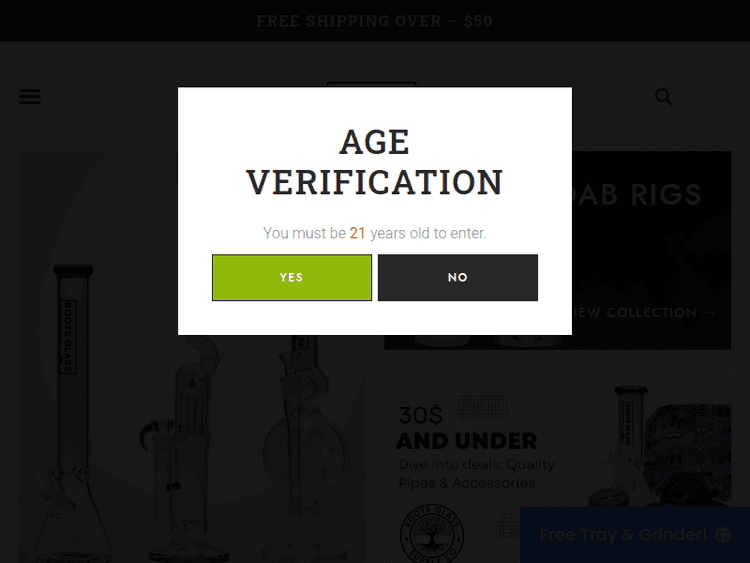Click the search magnifier icon
750x563 pixels.
[x=664, y=97]
